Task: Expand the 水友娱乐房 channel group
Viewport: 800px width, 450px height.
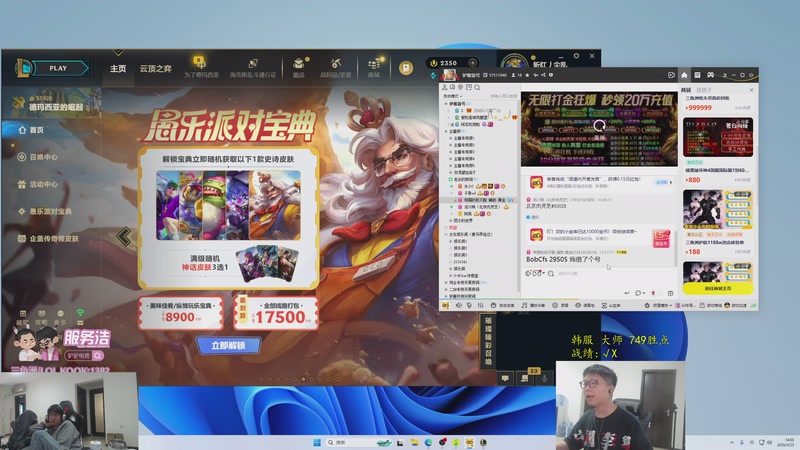Action: point(446,234)
